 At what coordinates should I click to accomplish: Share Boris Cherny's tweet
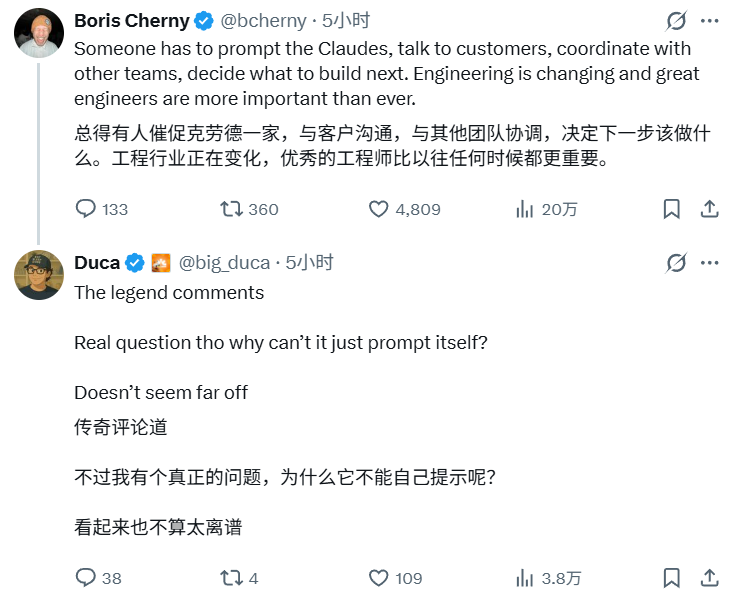tap(709, 209)
